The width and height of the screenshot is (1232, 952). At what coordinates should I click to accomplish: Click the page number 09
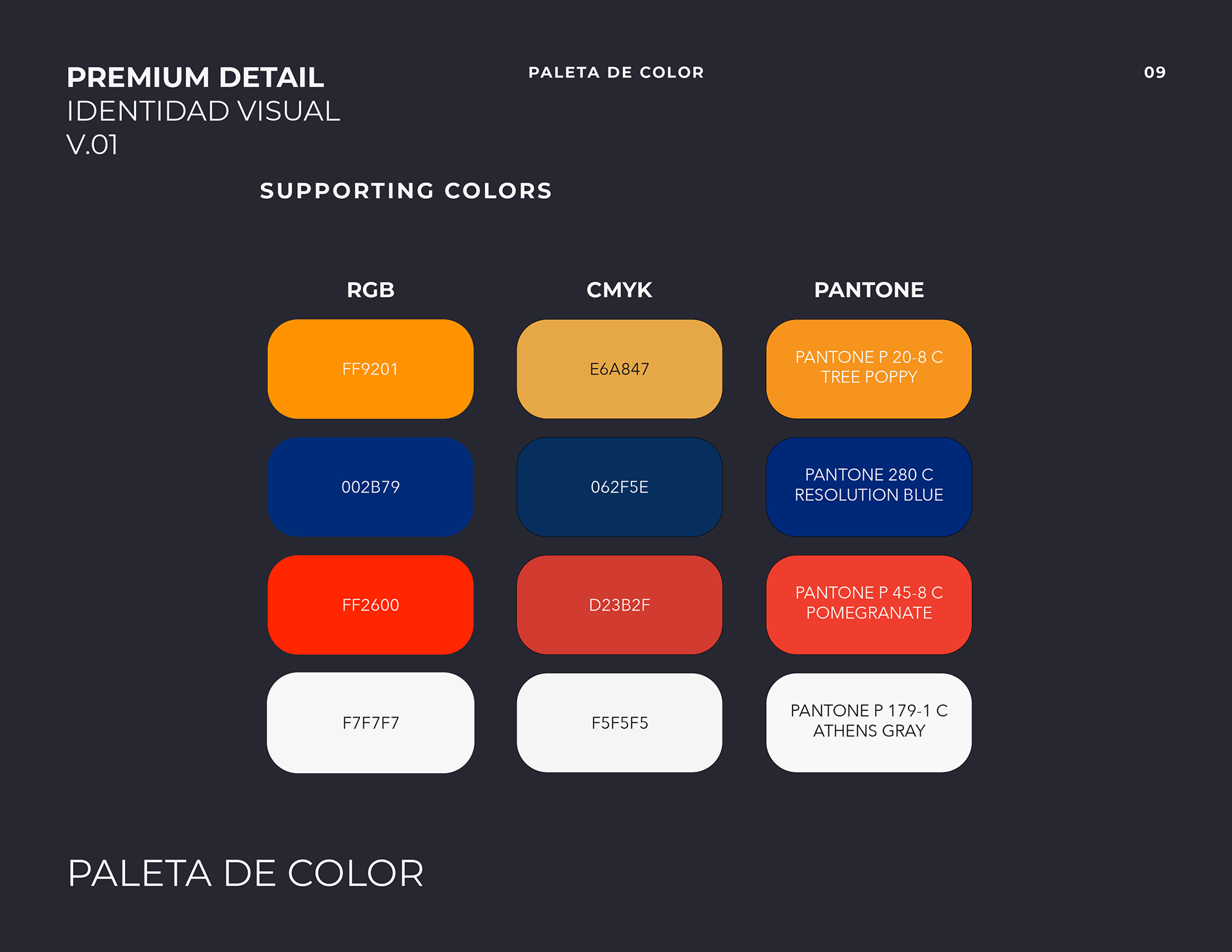pos(1154,72)
